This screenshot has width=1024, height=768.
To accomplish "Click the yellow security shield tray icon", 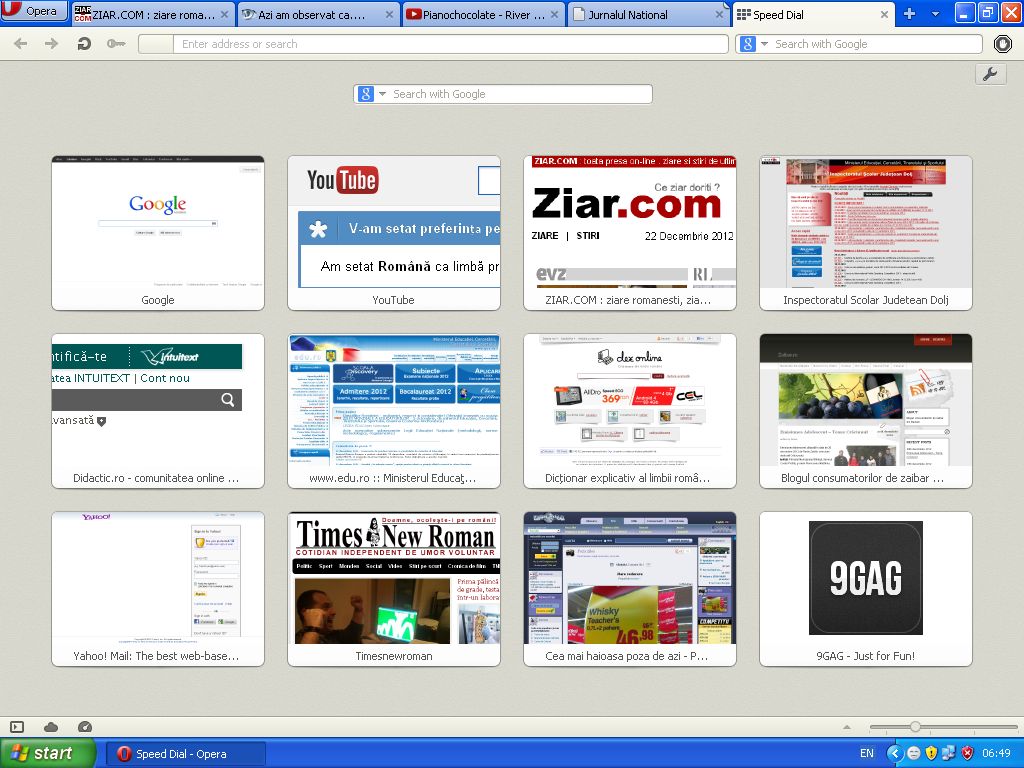I will pos(932,754).
